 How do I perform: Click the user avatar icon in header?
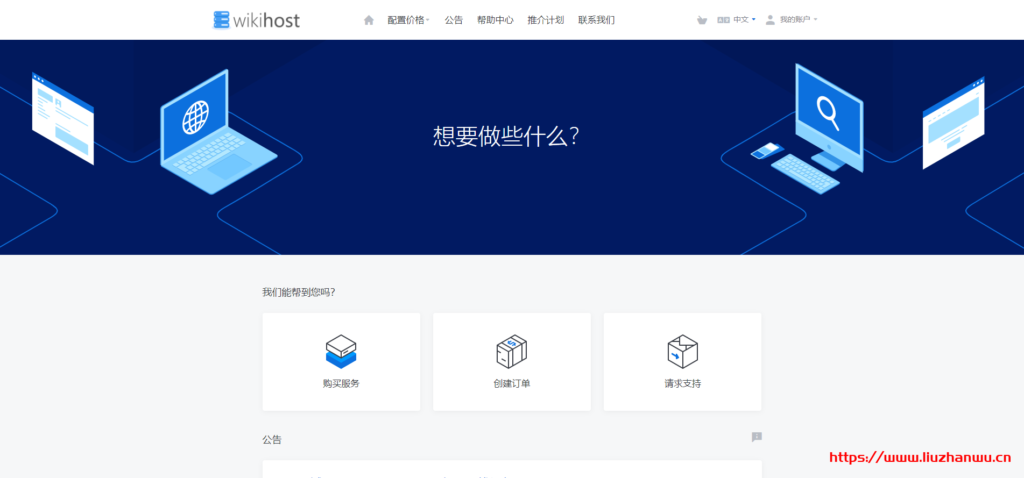pyautogui.click(x=770, y=20)
